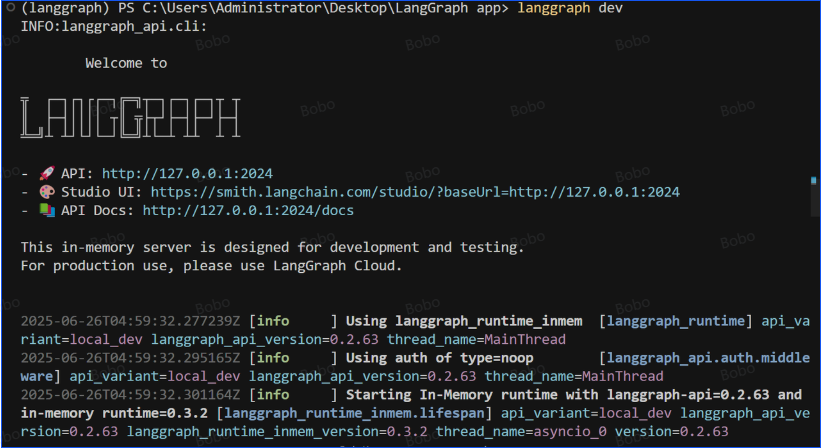Click 'in-memory runtime=0.3.2' text
The width and height of the screenshot is (821, 448).
[x=114, y=413]
